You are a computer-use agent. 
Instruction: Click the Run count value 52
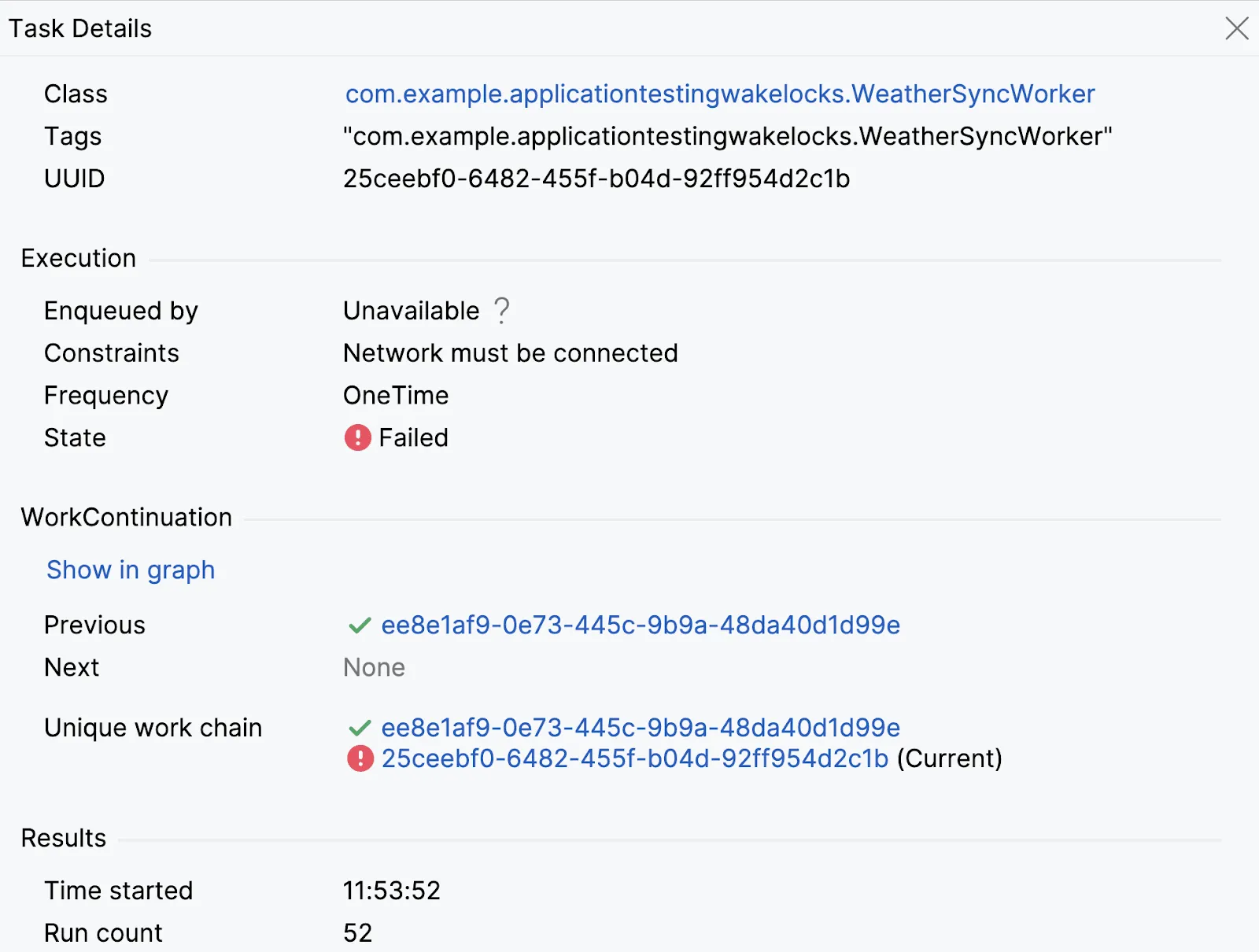pyautogui.click(x=357, y=932)
